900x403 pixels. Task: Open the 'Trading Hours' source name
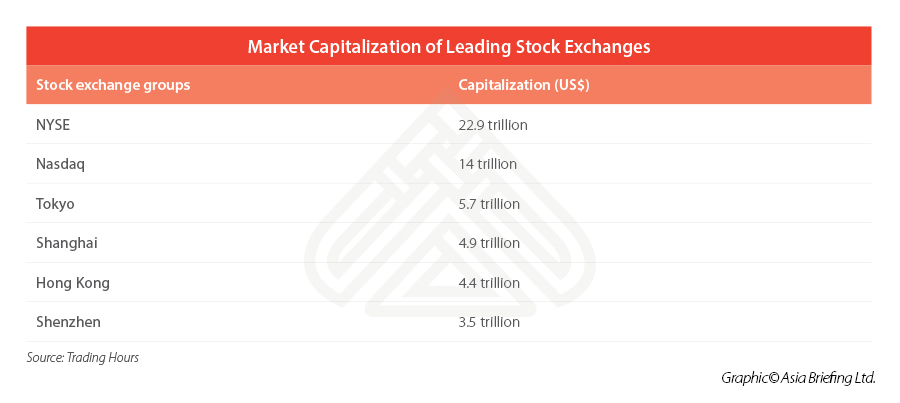click(104, 357)
